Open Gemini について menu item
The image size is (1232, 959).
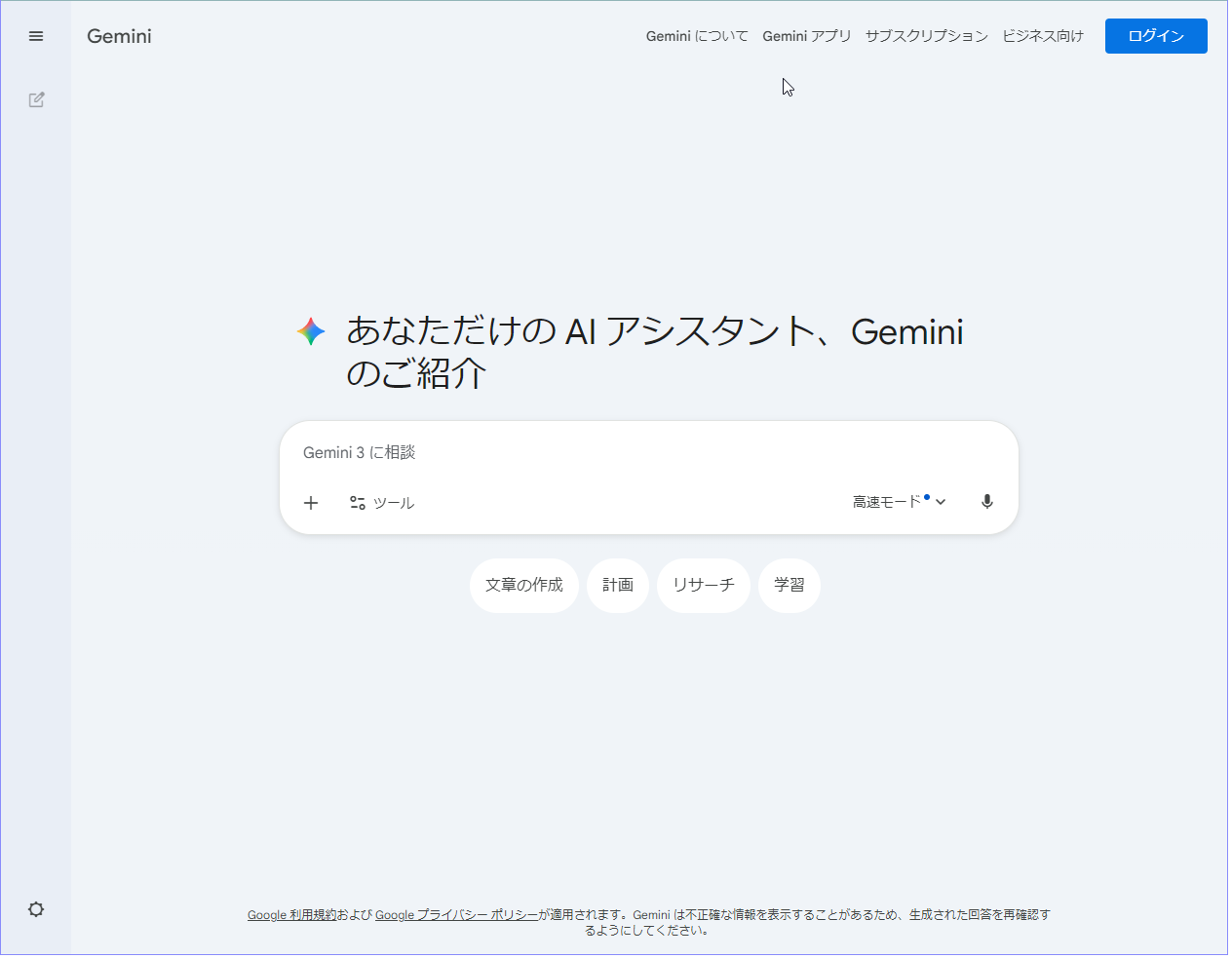click(x=697, y=36)
